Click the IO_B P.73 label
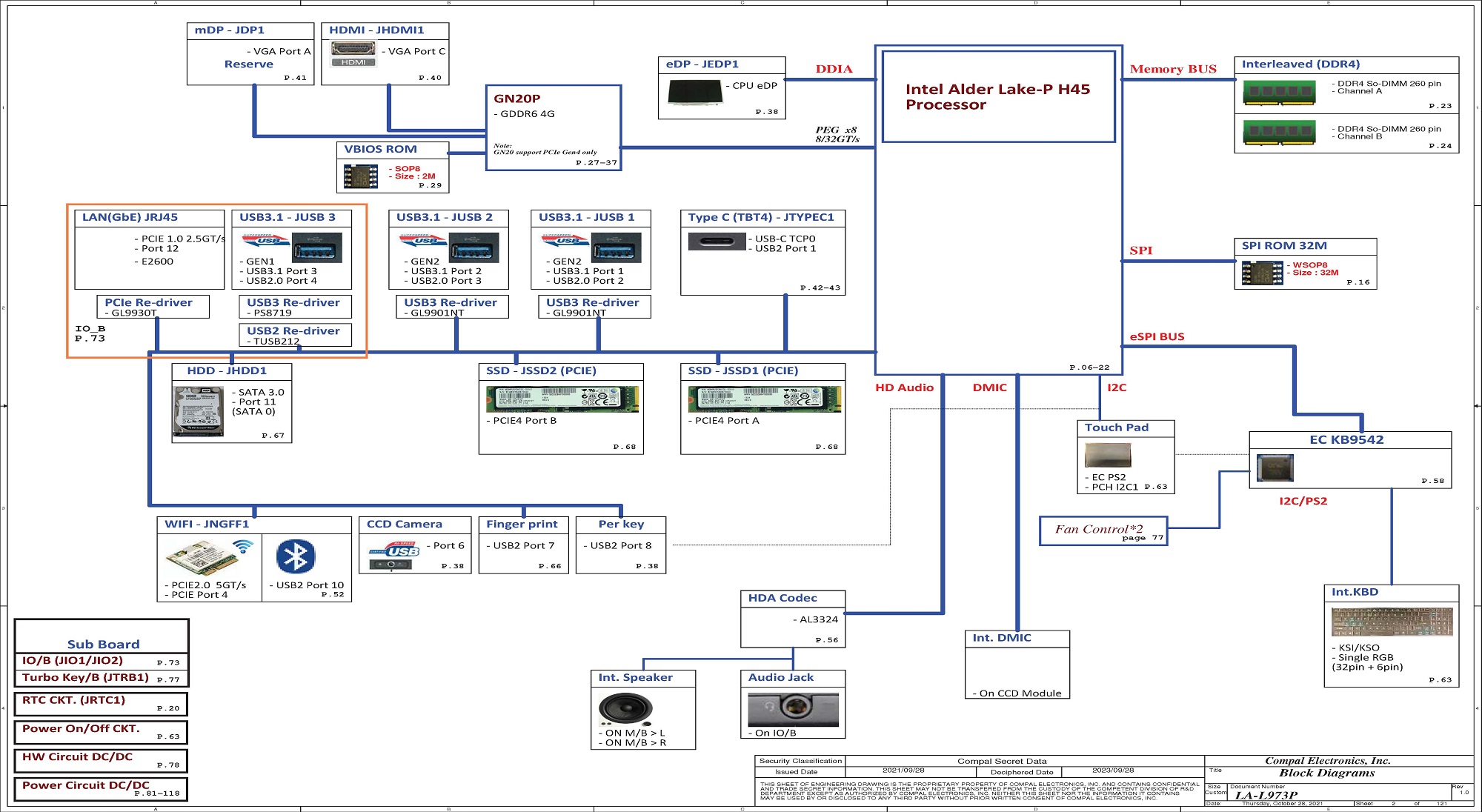 coord(90,333)
